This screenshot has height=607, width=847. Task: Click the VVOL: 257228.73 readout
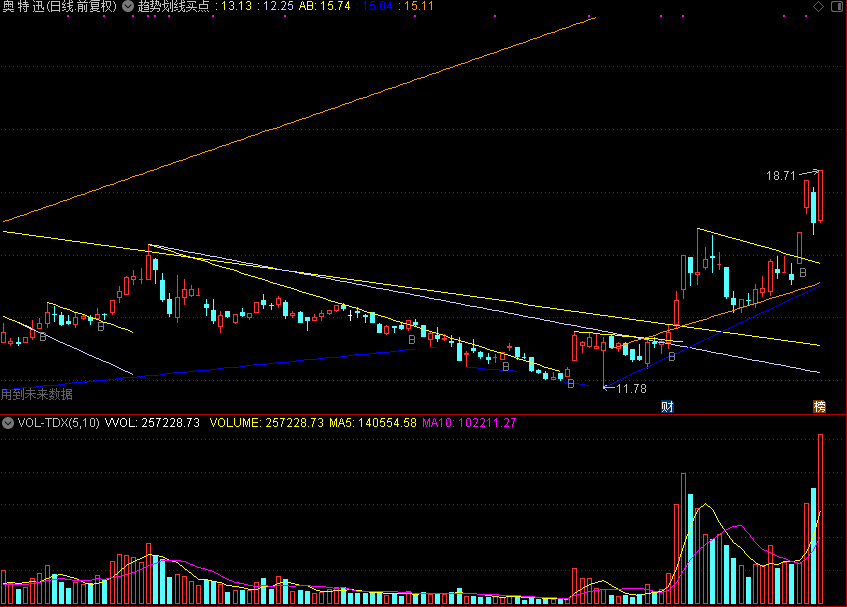(152, 423)
